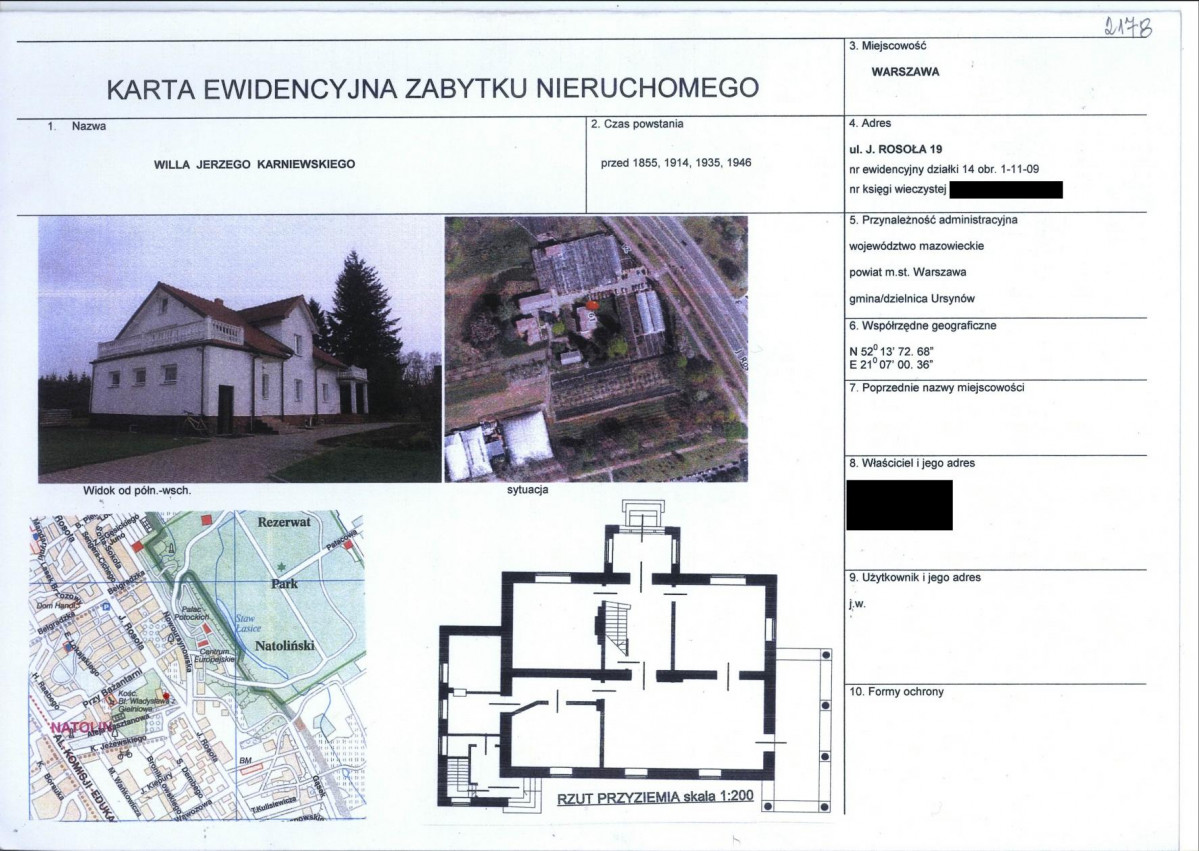Viewport: 1199px width, 851px height.
Task: Click the redacted land register number
Action: coord(1006,190)
